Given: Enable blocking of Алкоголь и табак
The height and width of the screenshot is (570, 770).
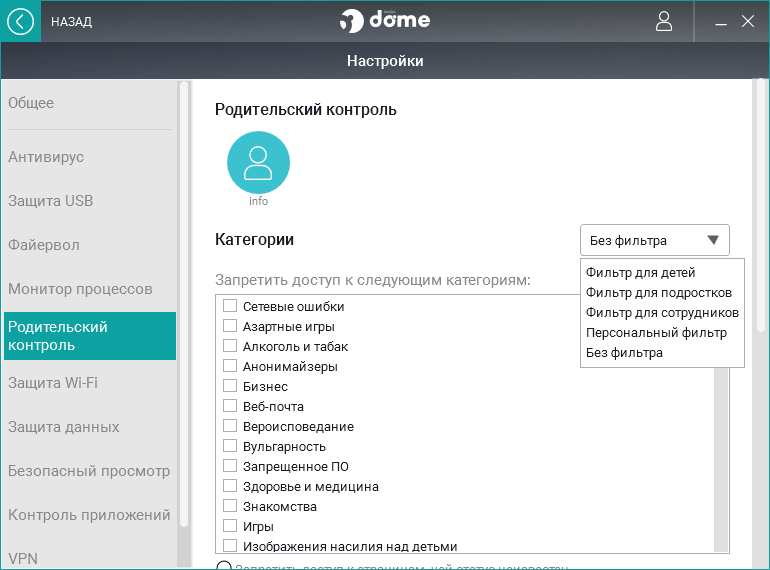Looking at the screenshot, I should [x=230, y=347].
